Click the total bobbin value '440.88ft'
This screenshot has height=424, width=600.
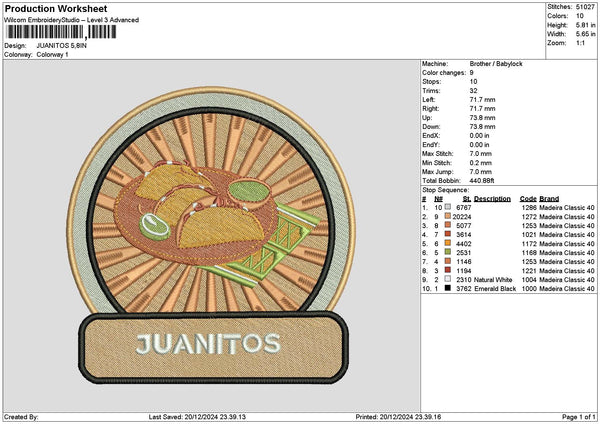(482, 181)
